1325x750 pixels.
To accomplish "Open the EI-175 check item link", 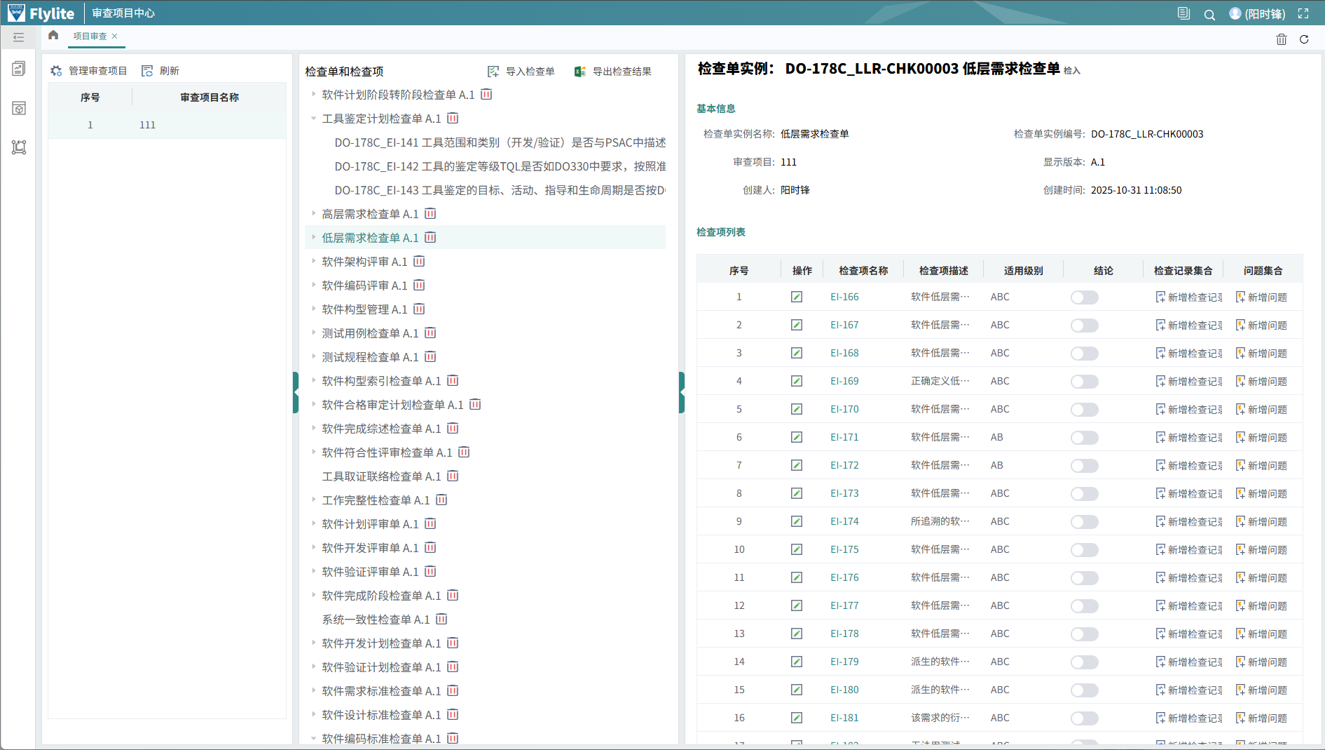I will 844,549.
